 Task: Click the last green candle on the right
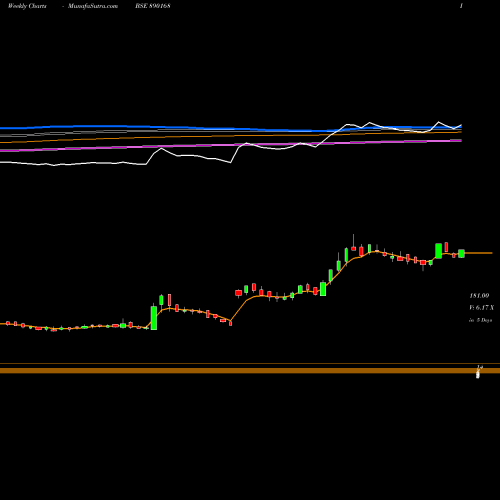tap(461, 253)
